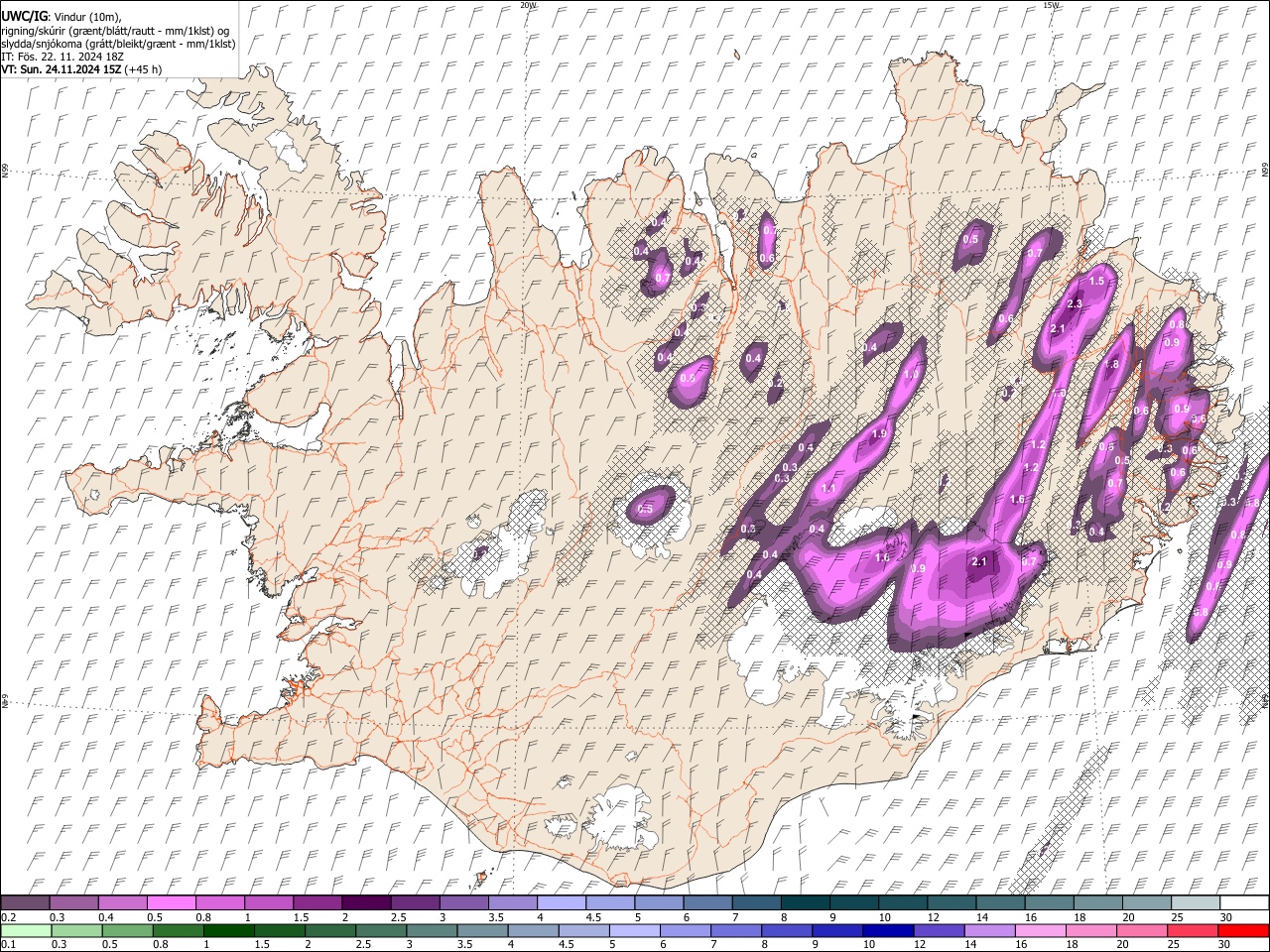The width and height of the screenshot is (1270, 952).
Task: Click the 2.3 snowfall value on the map
Action: point(1075,303)
